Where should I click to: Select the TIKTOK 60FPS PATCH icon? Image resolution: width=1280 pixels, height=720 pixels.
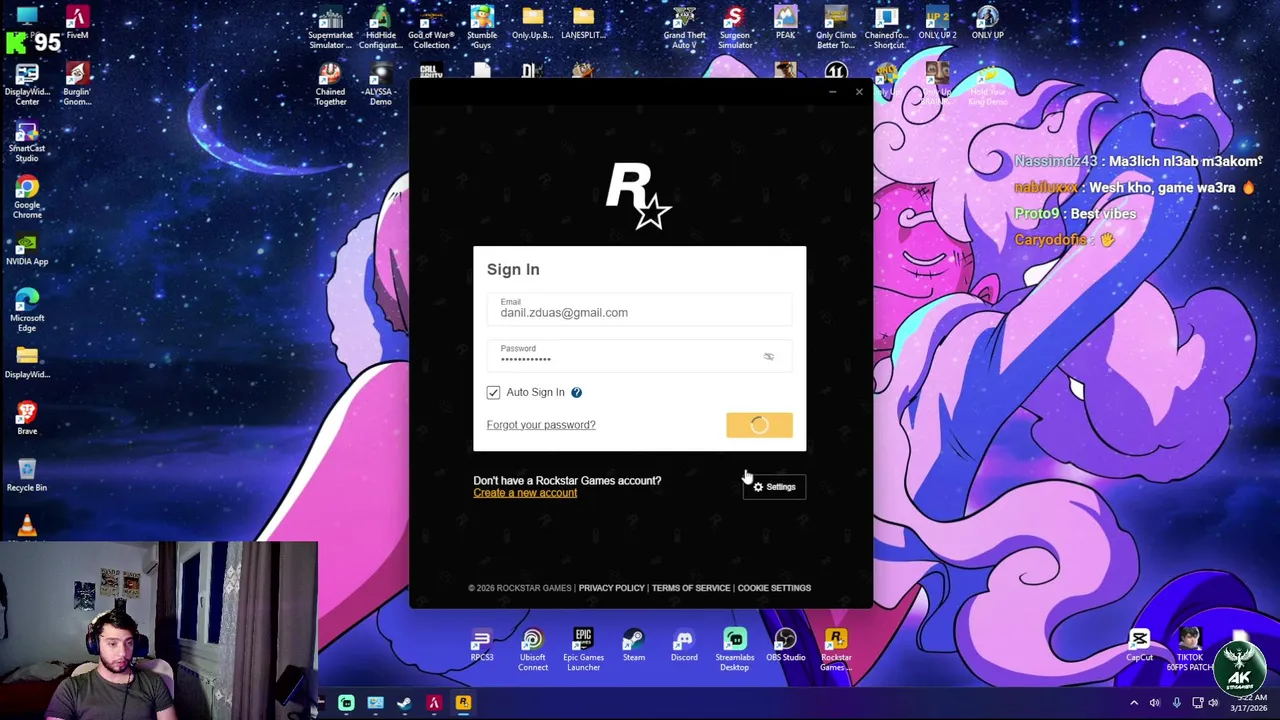click(1189, 650)
